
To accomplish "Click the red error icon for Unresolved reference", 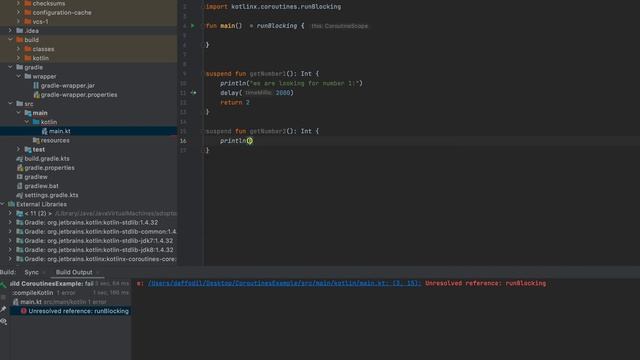I will 24,311.
